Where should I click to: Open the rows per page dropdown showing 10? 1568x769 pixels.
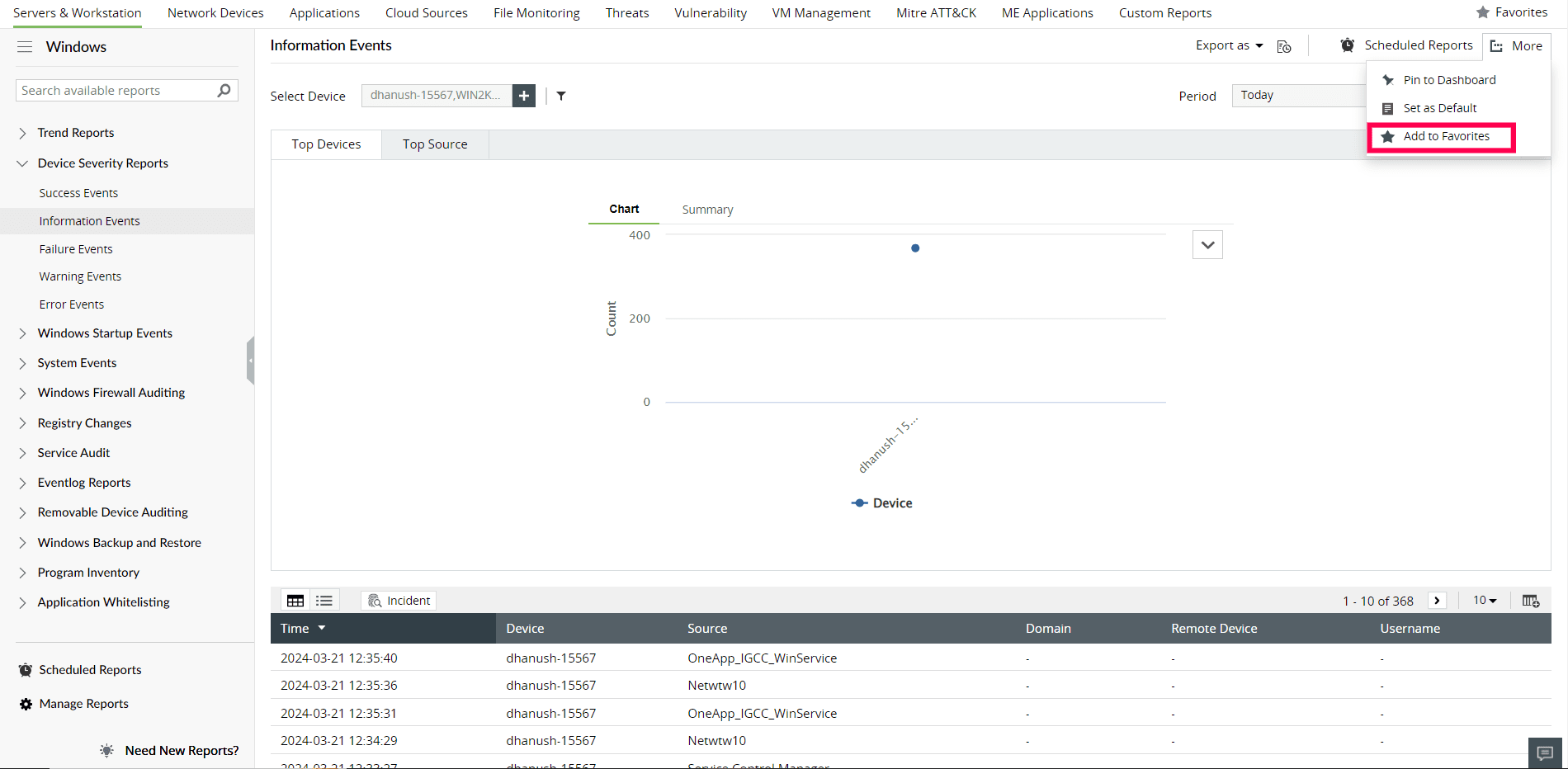1483,600
